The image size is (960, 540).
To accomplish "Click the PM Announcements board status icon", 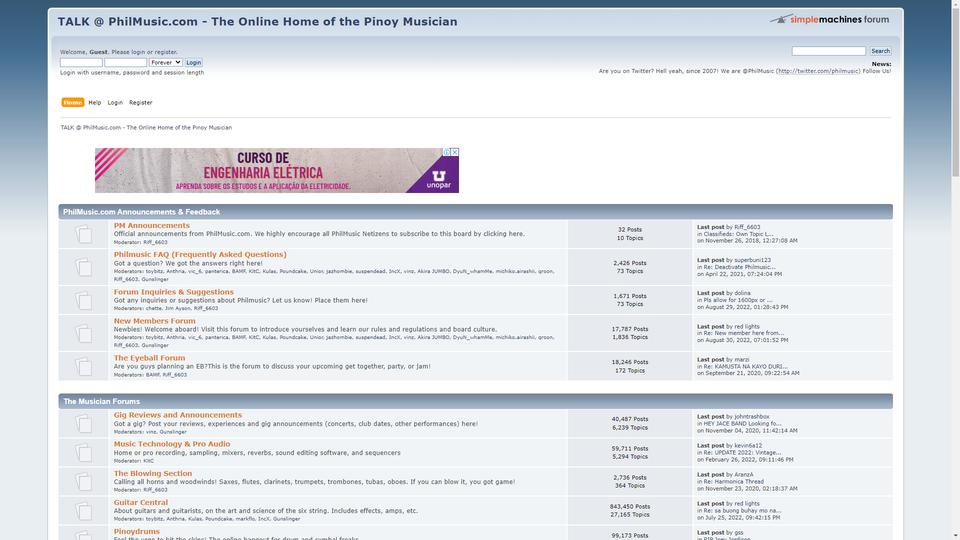I will [84, 234].
